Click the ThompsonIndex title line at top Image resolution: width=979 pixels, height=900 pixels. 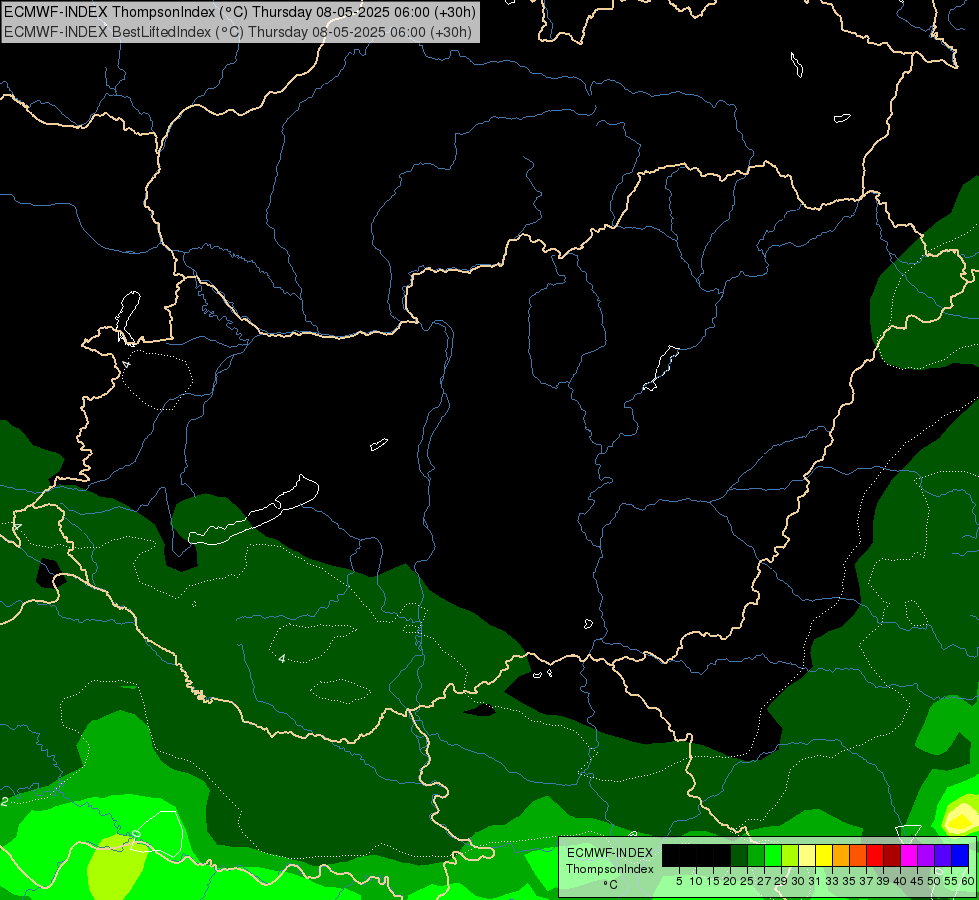240,12
